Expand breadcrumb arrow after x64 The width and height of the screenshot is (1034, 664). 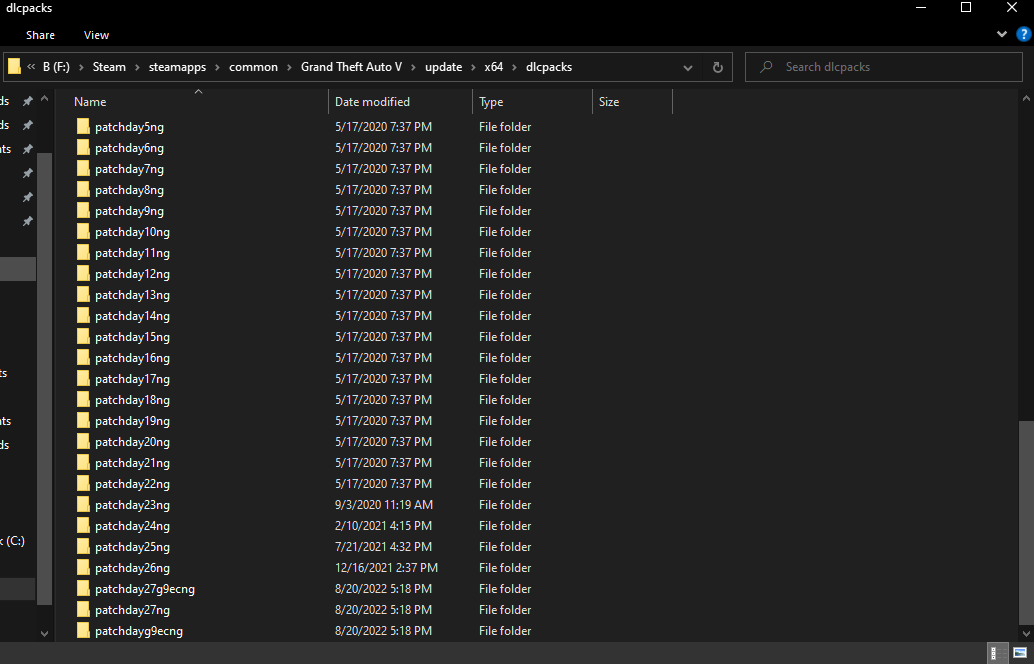click(514, 67)
